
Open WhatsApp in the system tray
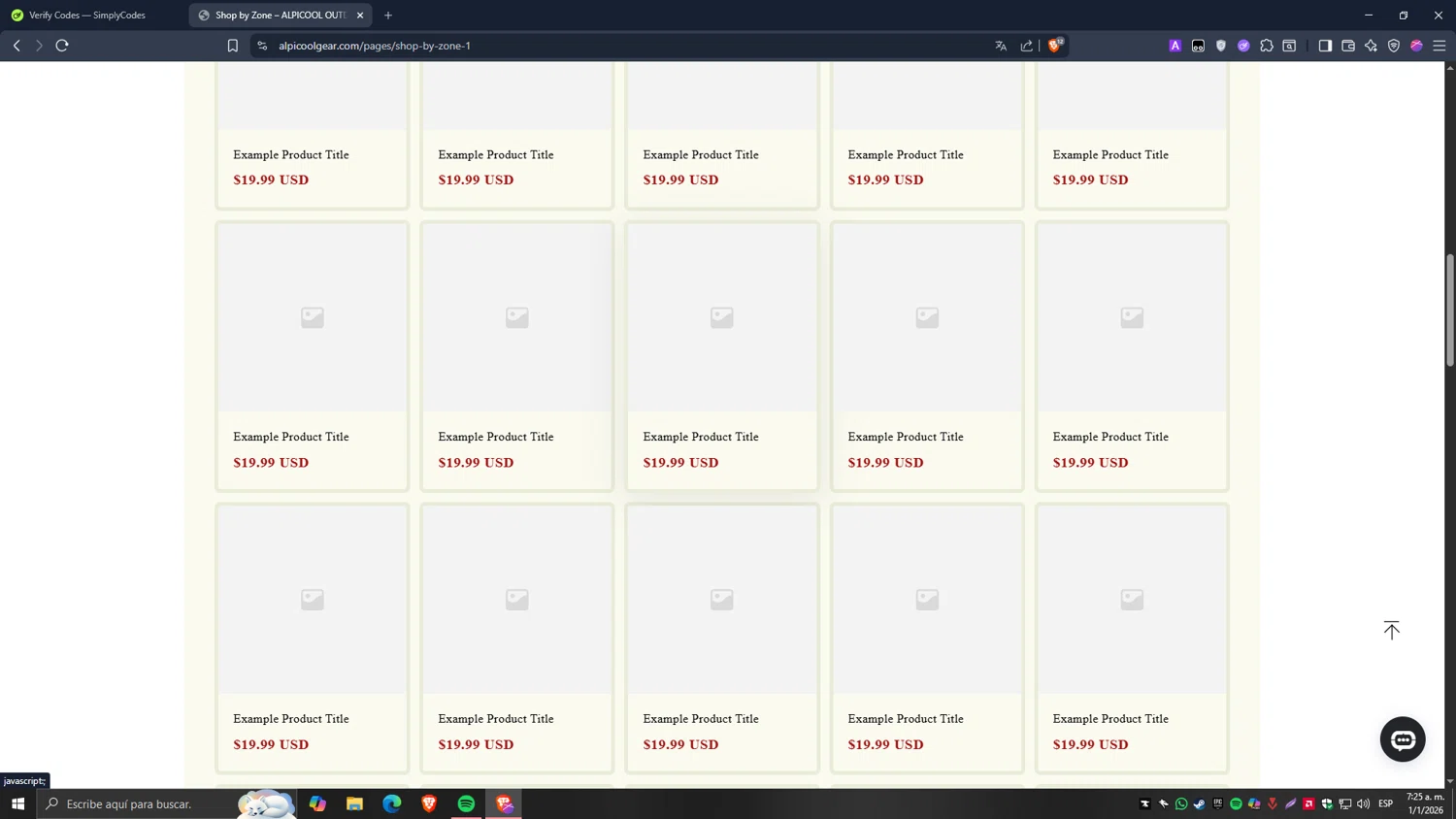tap(1181, 803)
